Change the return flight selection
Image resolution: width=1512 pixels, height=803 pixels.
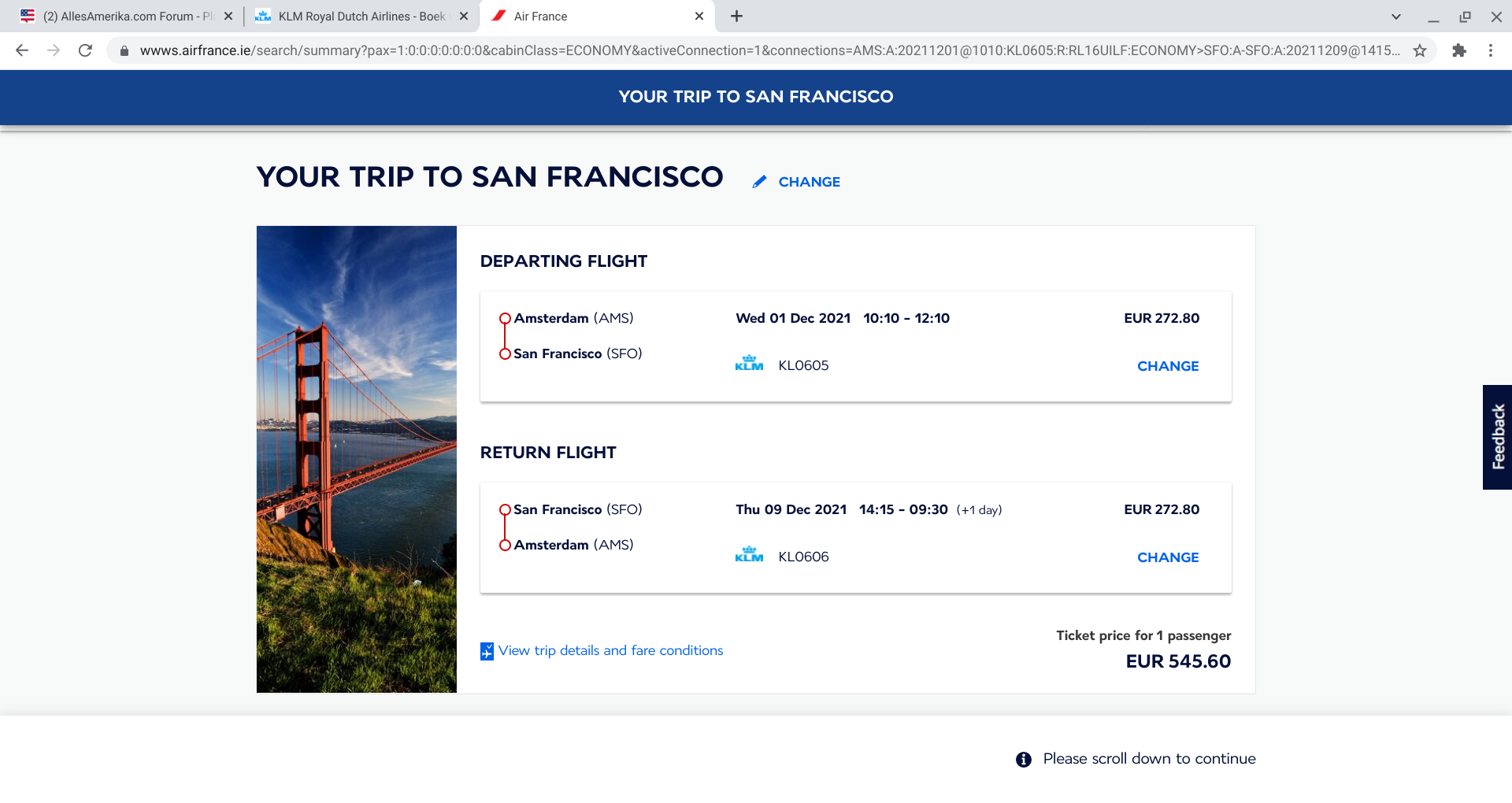(1167, 557)
